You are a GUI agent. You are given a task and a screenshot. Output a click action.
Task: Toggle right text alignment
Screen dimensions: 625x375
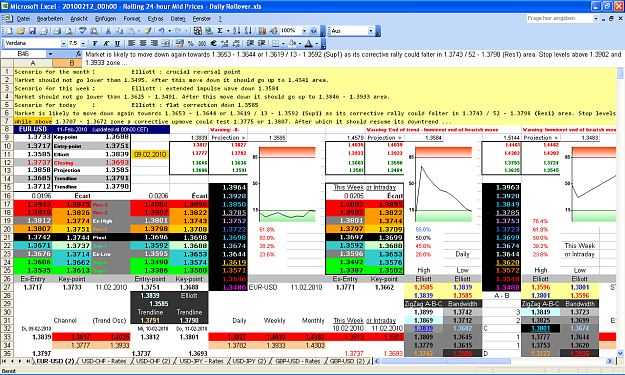click(x=154, y=43)
